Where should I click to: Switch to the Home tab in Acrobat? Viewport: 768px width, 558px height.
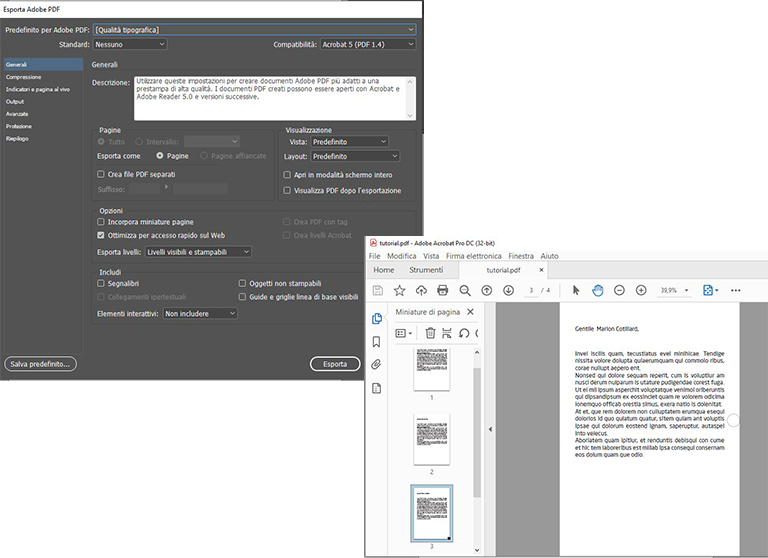click(384, 270)
